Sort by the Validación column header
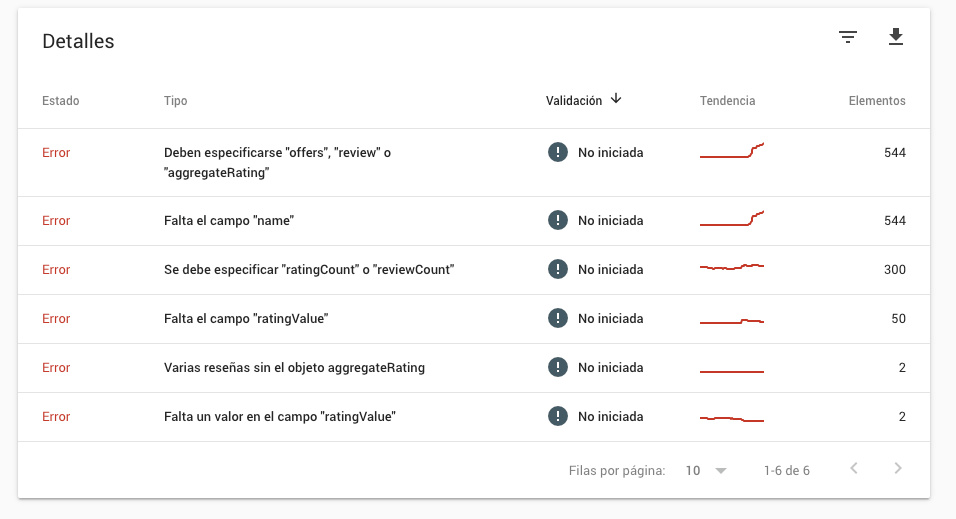This screenshot has width=956, height=519. pos(574,101)
